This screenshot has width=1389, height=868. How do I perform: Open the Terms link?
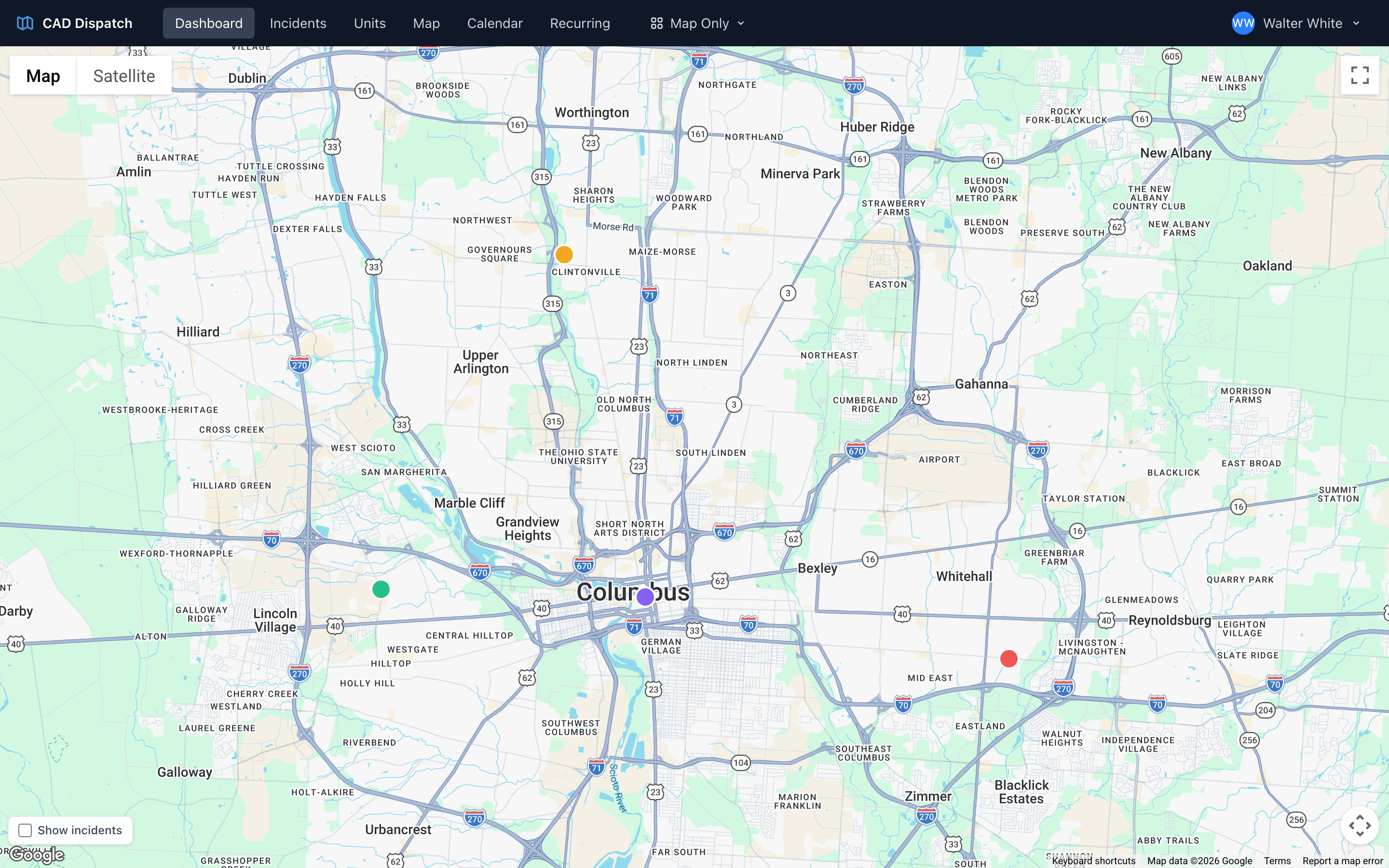pyautogui.click(x=1277, y=861)
